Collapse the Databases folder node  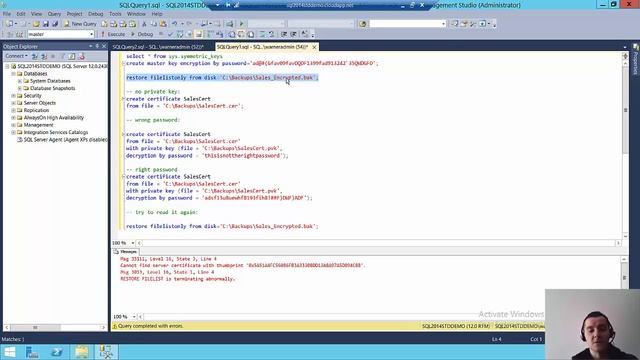coord(13,73)
